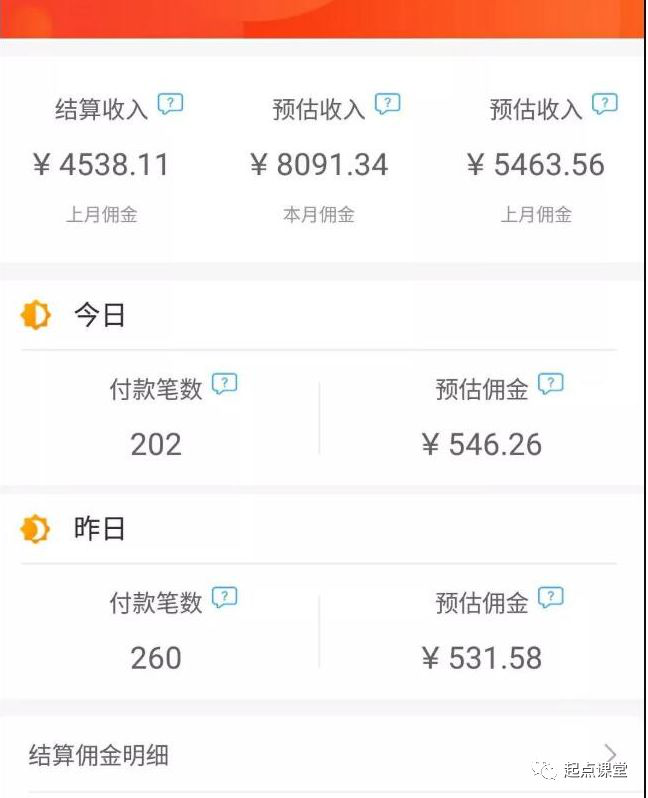Open help for today's 付款笔数
The width and height of the screenshot is (648, 798).
[224, 383]
